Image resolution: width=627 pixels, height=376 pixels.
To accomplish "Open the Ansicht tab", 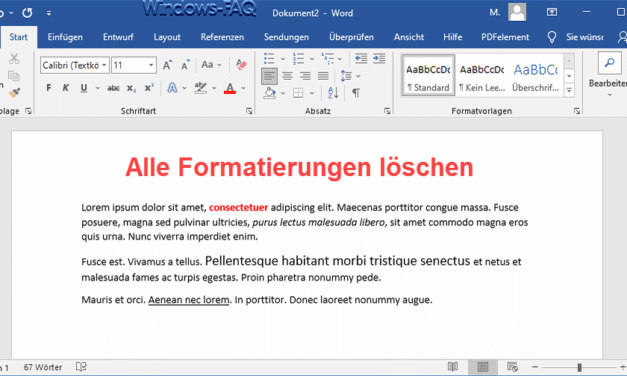I will pos(409,37).
